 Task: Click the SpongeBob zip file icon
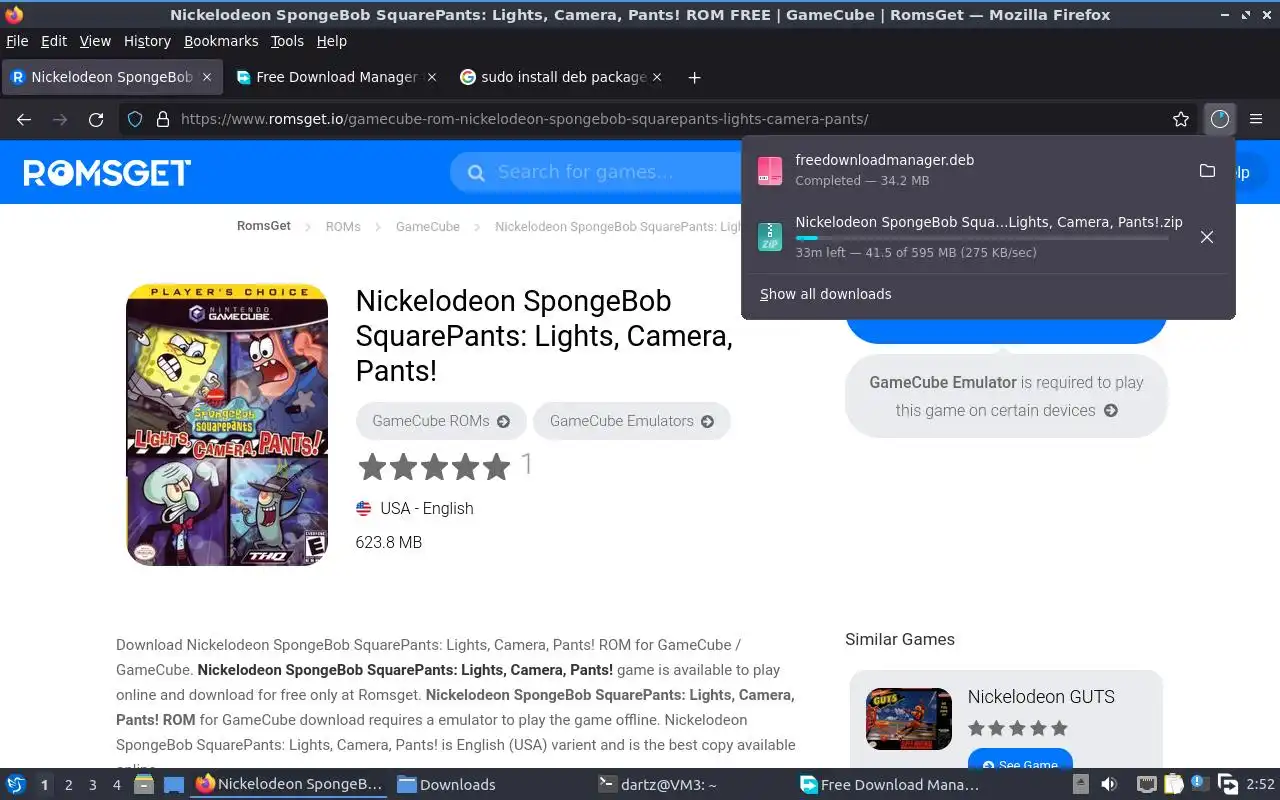coord(770,237)
